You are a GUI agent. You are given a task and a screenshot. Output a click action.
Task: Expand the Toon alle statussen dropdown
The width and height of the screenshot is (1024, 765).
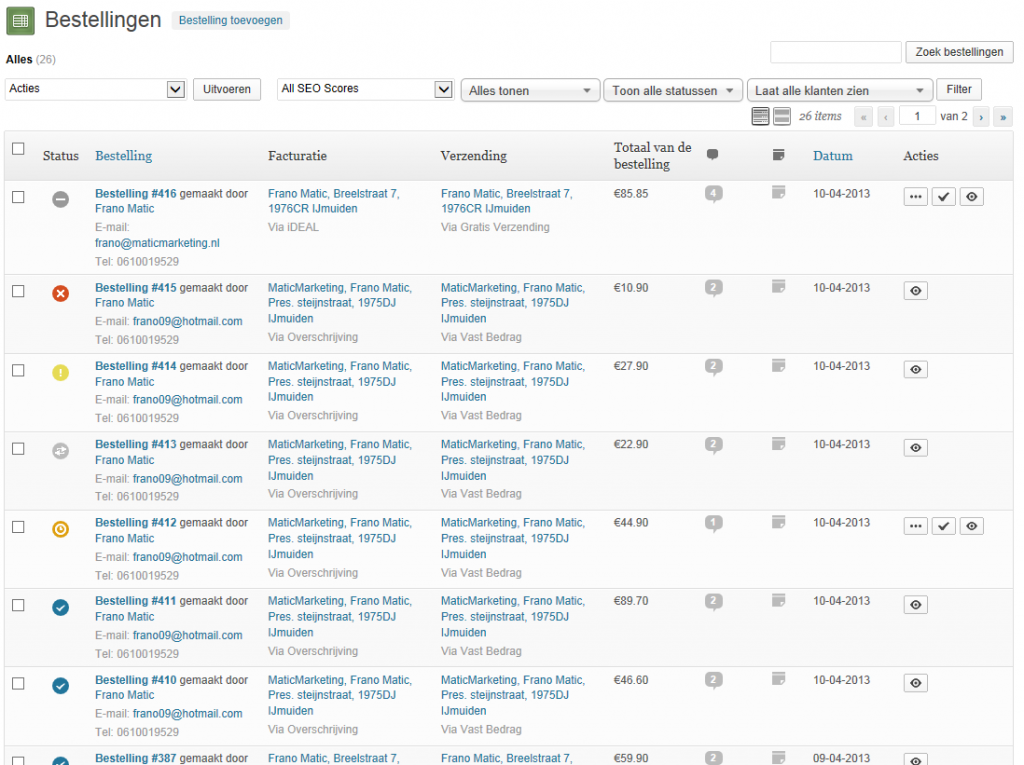[673, 91]
